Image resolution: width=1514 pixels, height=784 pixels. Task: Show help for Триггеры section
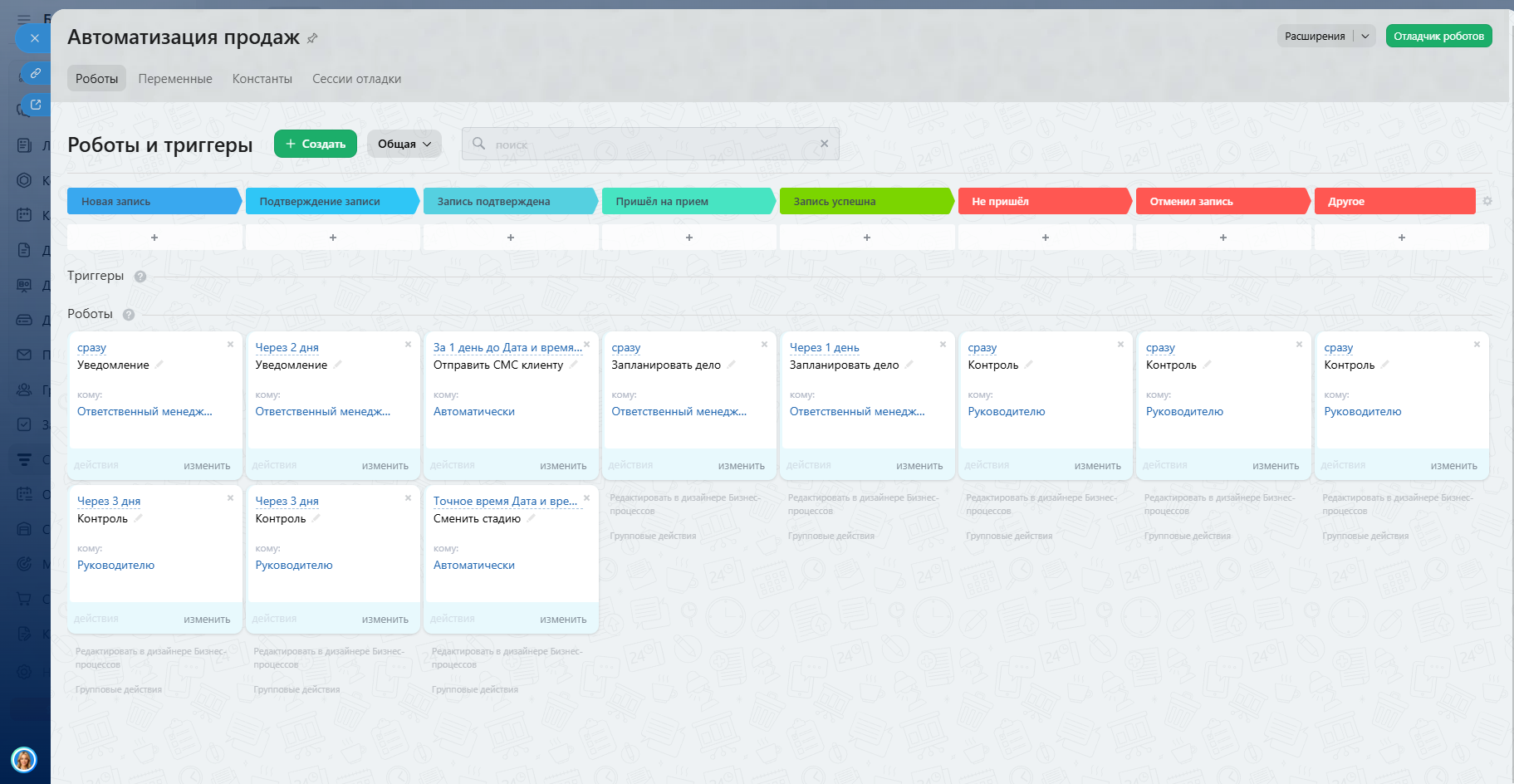pyautogui.click(x=140, y=277)
